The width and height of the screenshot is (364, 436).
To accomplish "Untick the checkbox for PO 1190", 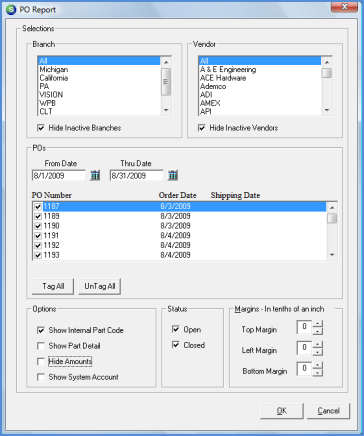I will coord(38,226).
